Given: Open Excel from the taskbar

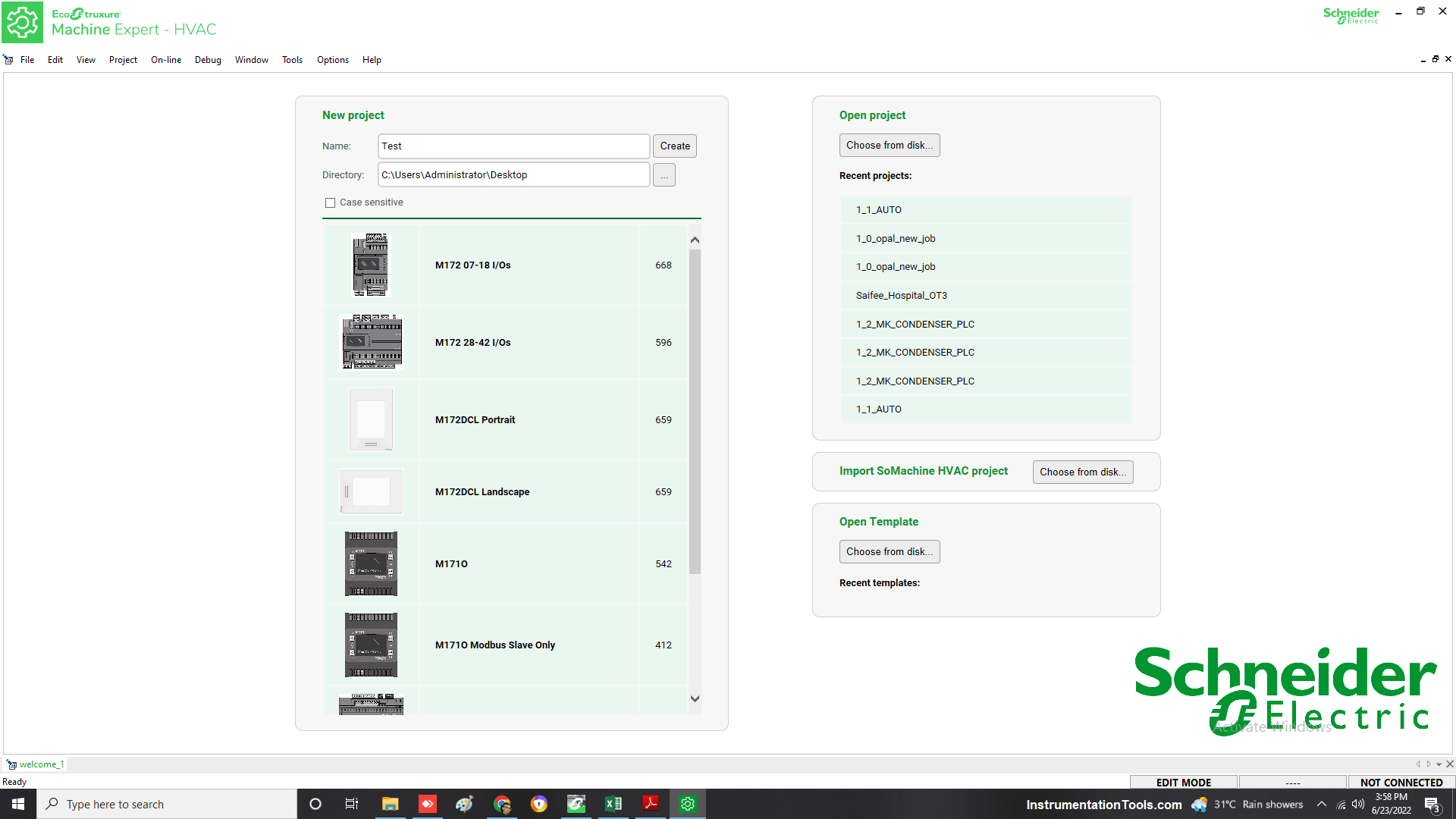Looking at the screenshot, I should click(x=613, y=804).
